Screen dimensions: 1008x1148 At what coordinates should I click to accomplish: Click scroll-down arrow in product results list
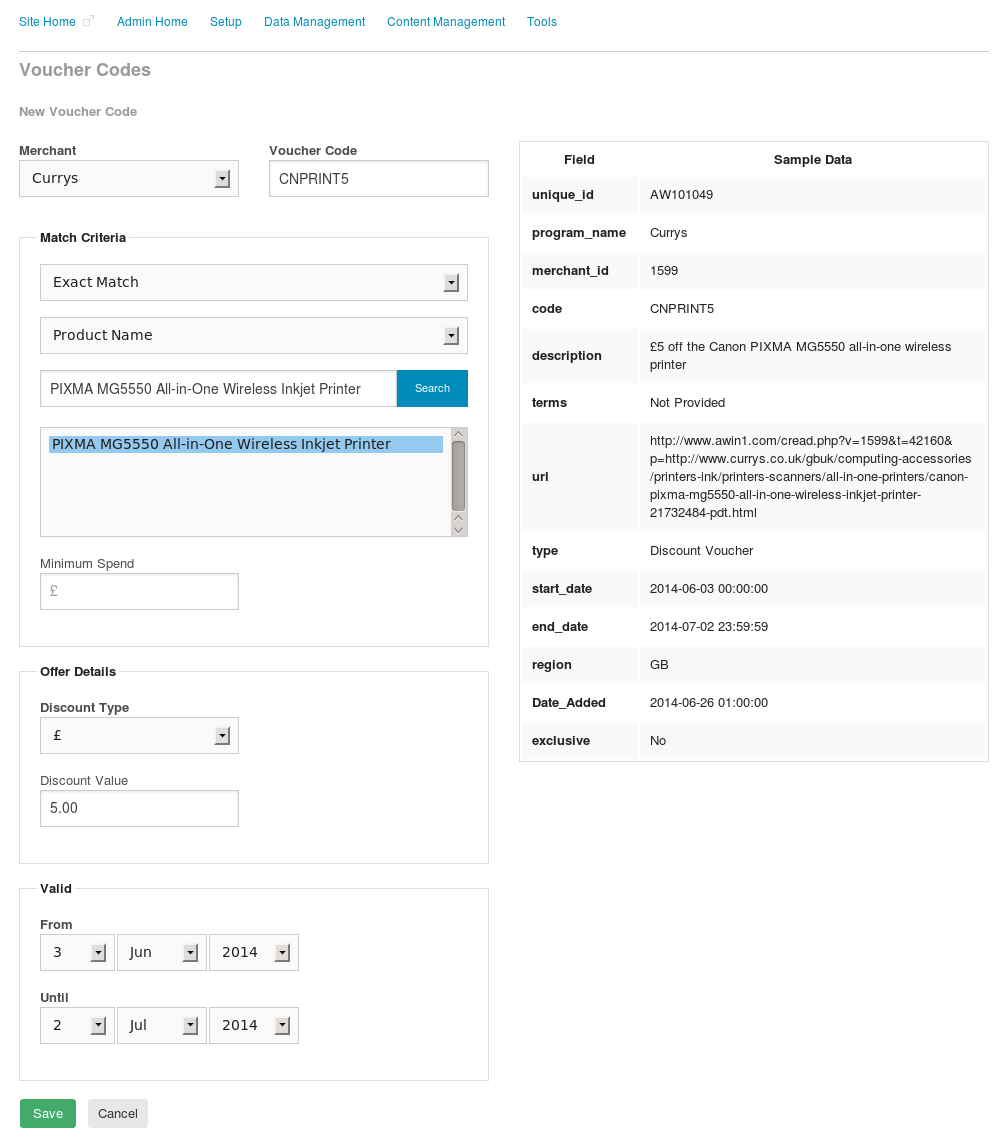458,529
